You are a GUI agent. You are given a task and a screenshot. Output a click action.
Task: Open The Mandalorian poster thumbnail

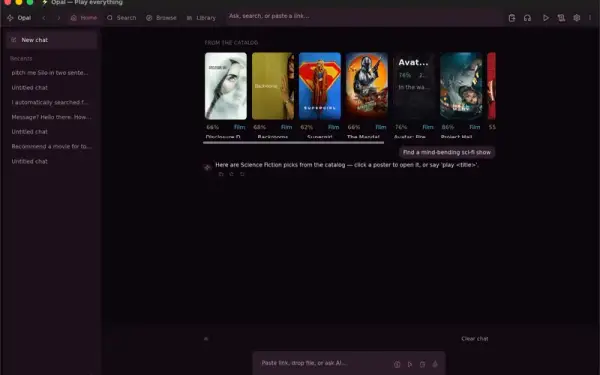tap(367, 86)
